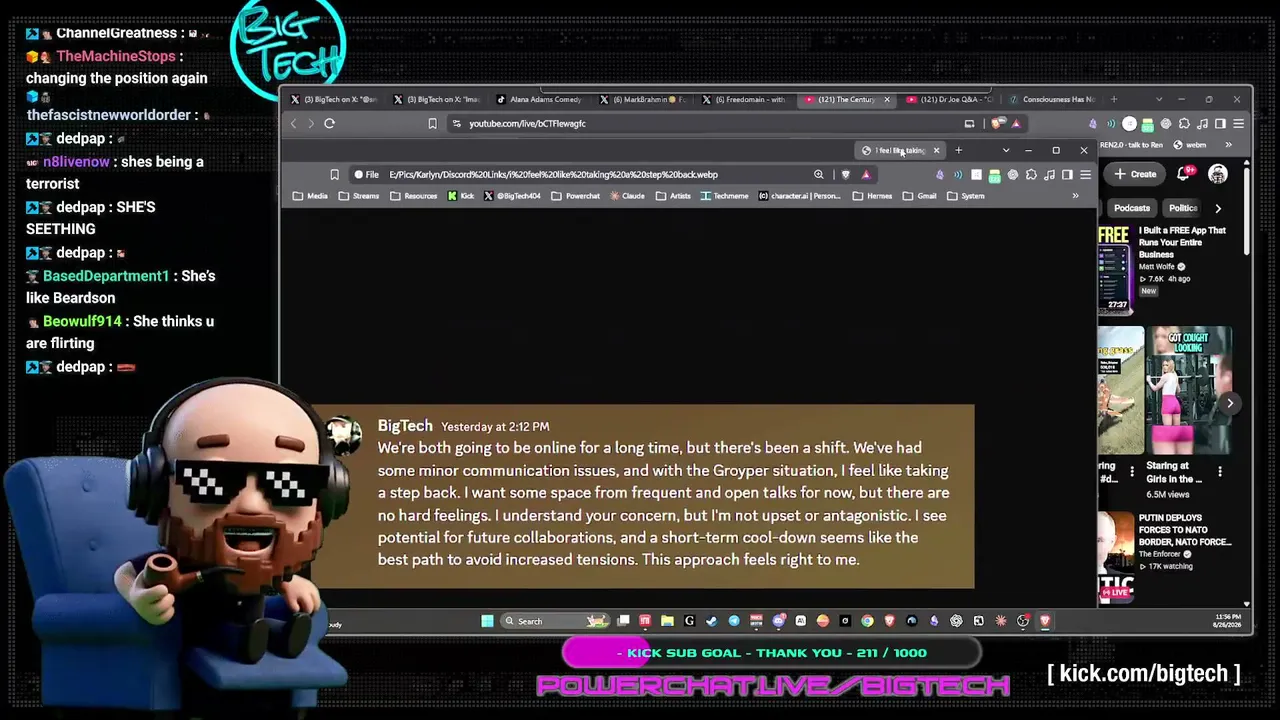1280x720 pixels.
Task: Open the new tab in the rear browser window
Action: pyautogui.click(x=1113, y=99)
